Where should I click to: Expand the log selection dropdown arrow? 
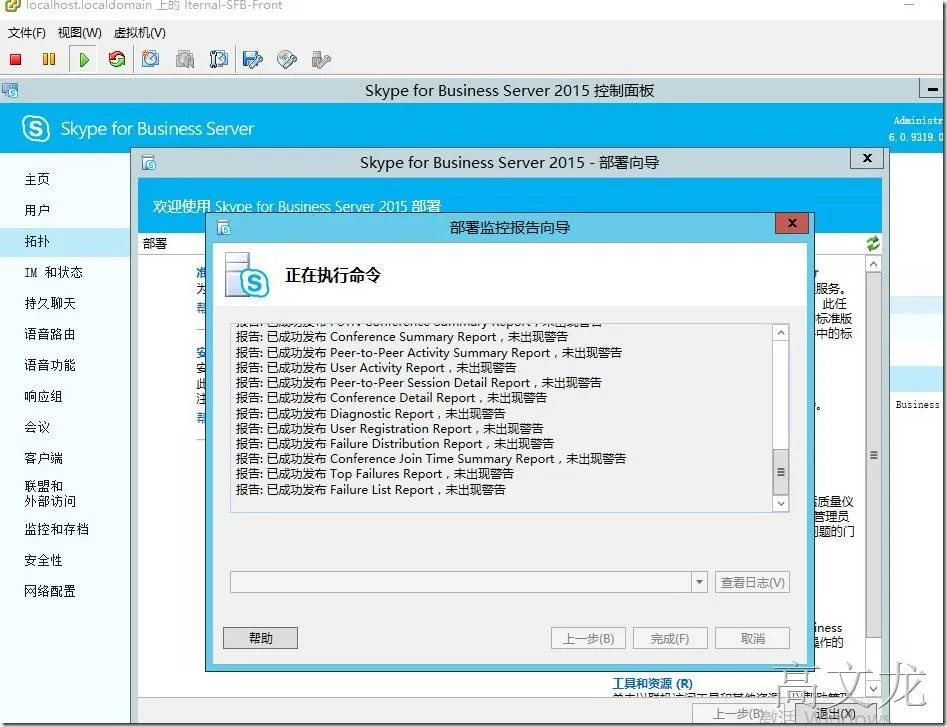pyautogui.click(x=699, y=583)
